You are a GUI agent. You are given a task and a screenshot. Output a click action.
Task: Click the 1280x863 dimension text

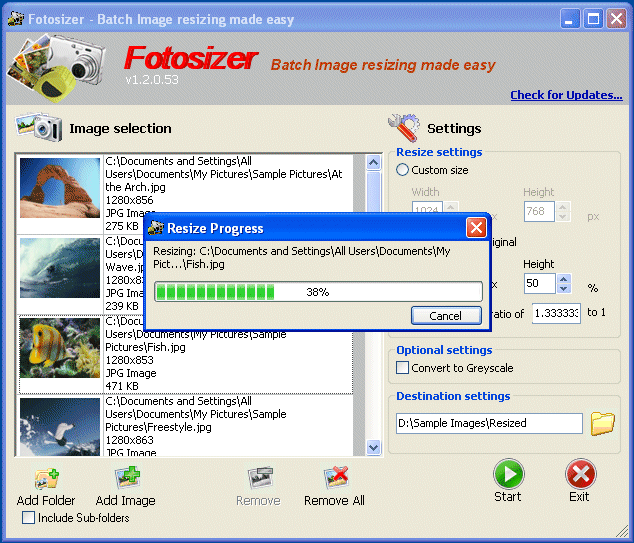click(x=129, y=440)
